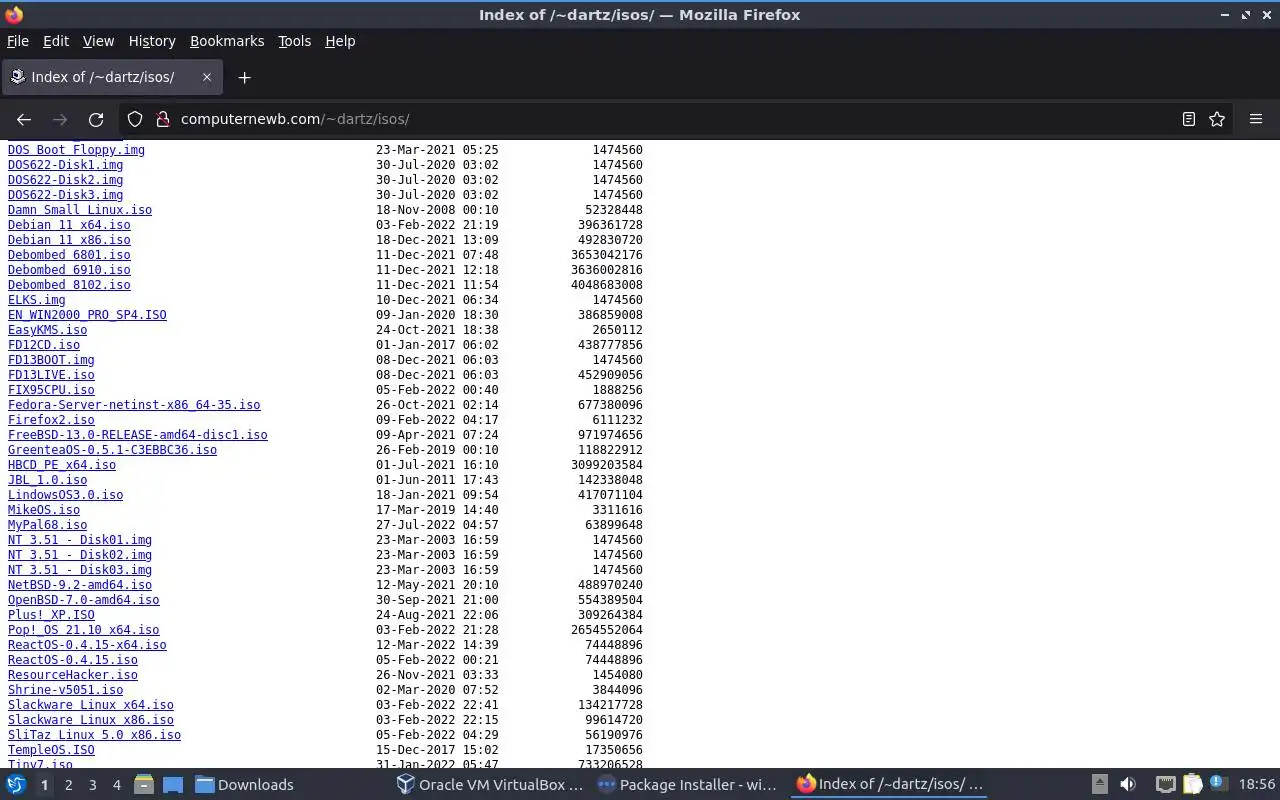
Task: Download NT_3.51 - Disk02.img
Action: 80,555
